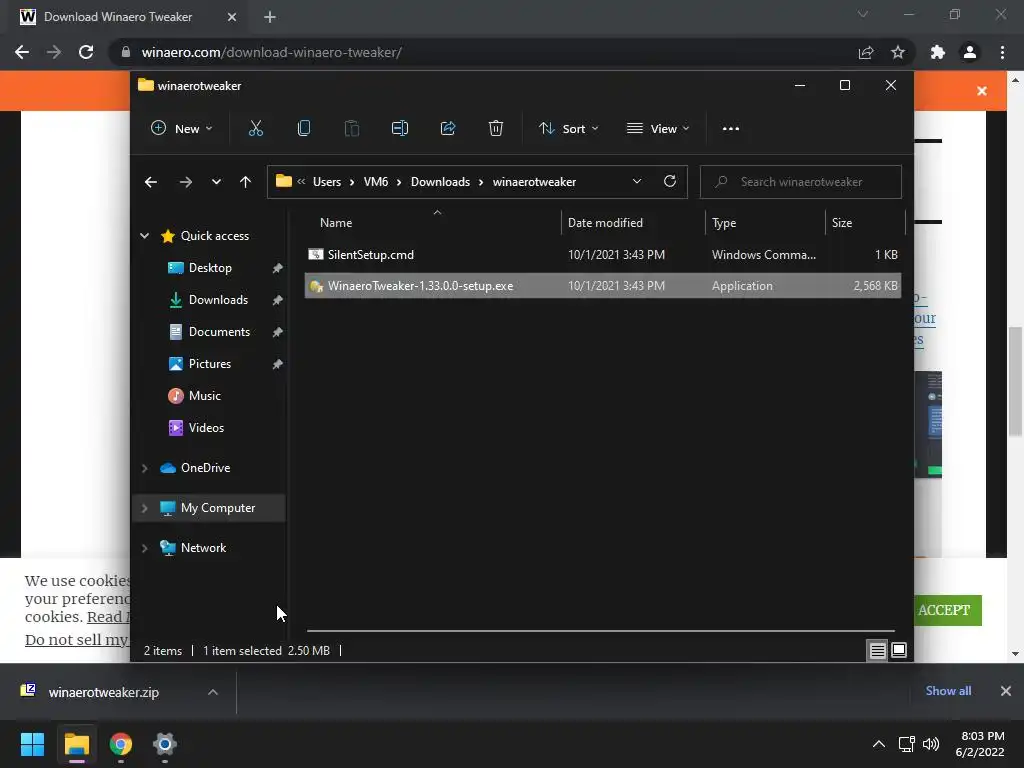
Task: Collapse the Quick access tree
Action: pos(144,236)
